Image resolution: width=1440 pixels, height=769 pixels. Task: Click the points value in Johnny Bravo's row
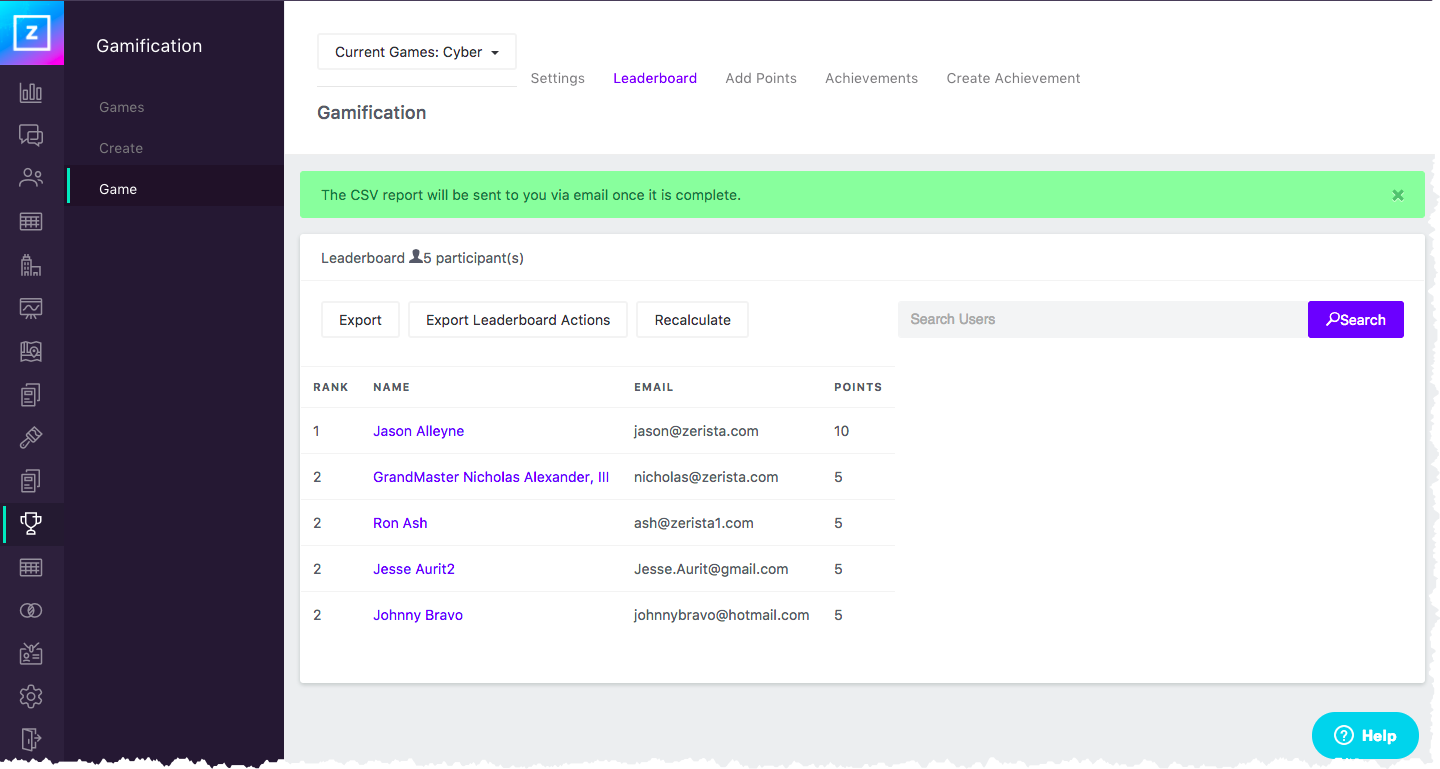[838, 615]
